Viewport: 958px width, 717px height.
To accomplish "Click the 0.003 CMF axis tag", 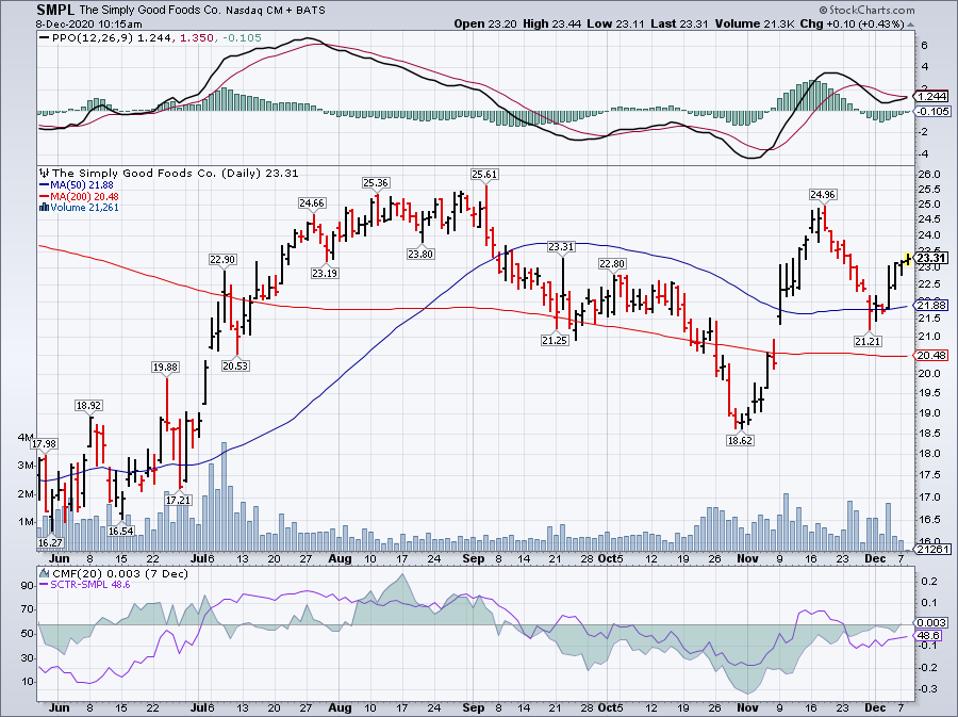I will pos(932,623).
